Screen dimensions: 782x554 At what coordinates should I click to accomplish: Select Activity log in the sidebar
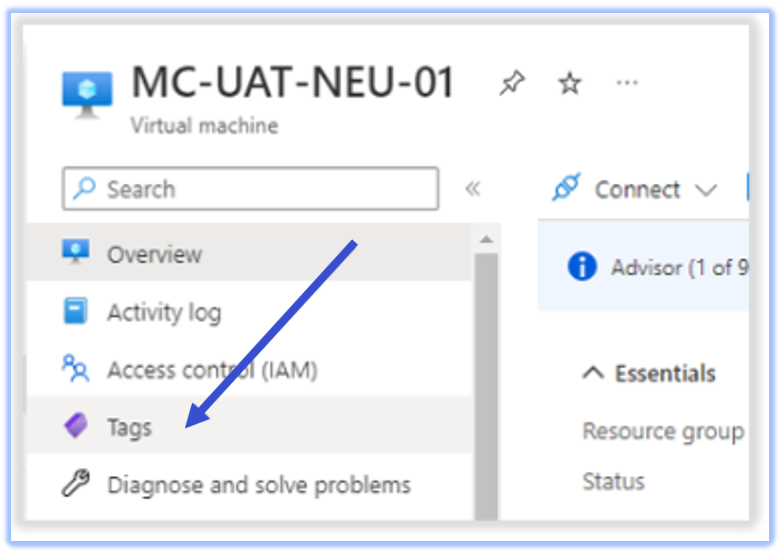[249, 311]
